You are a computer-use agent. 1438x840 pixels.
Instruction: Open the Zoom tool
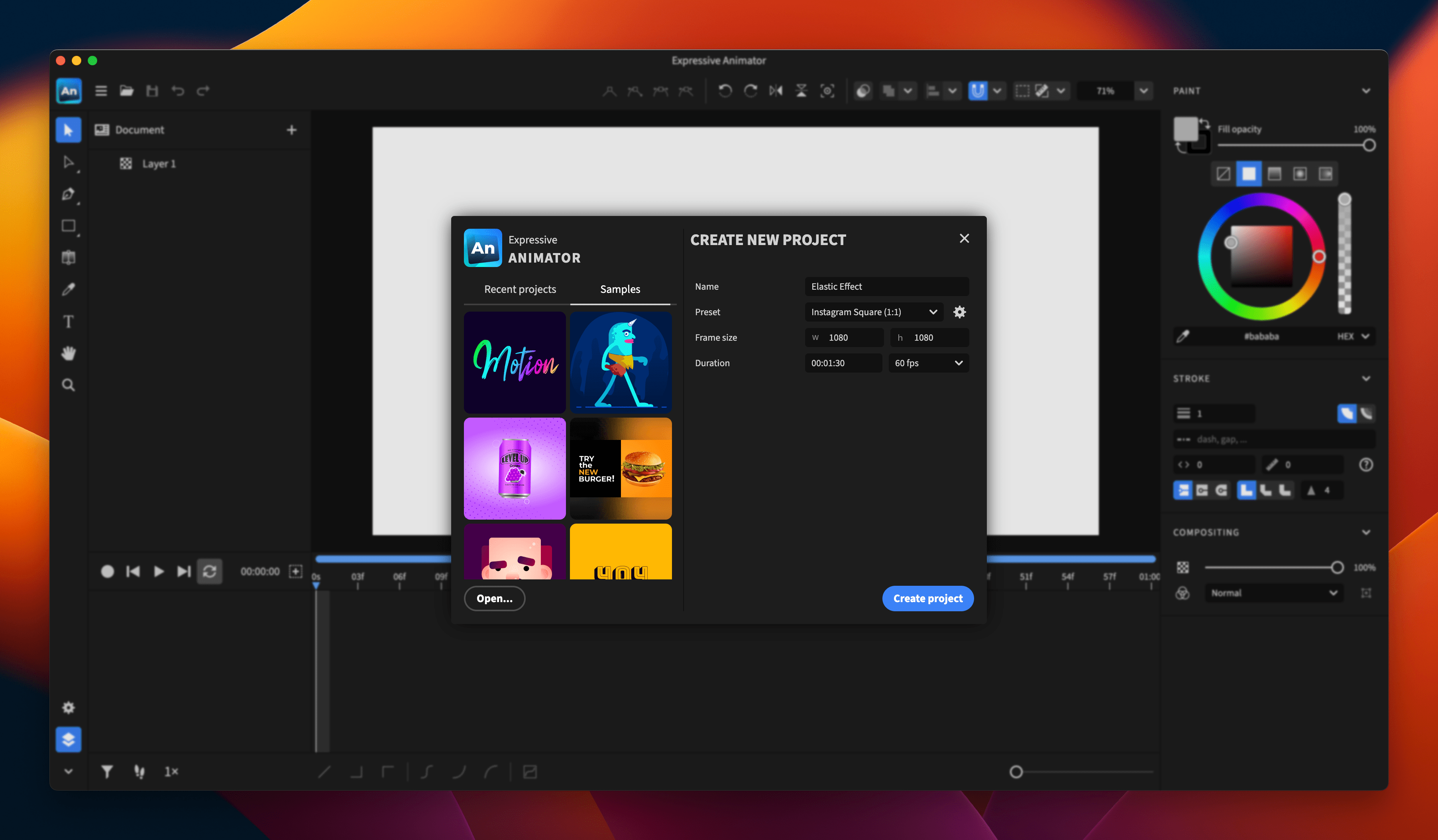(68, 385)
